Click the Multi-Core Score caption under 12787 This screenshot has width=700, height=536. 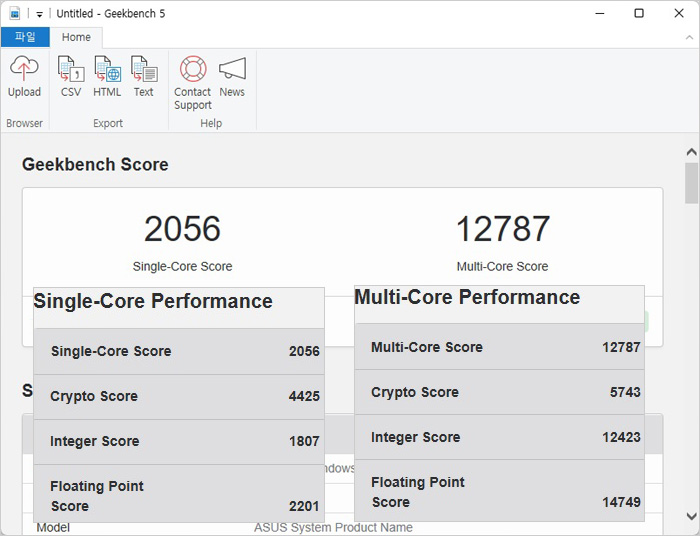click(x=502, y=266)
